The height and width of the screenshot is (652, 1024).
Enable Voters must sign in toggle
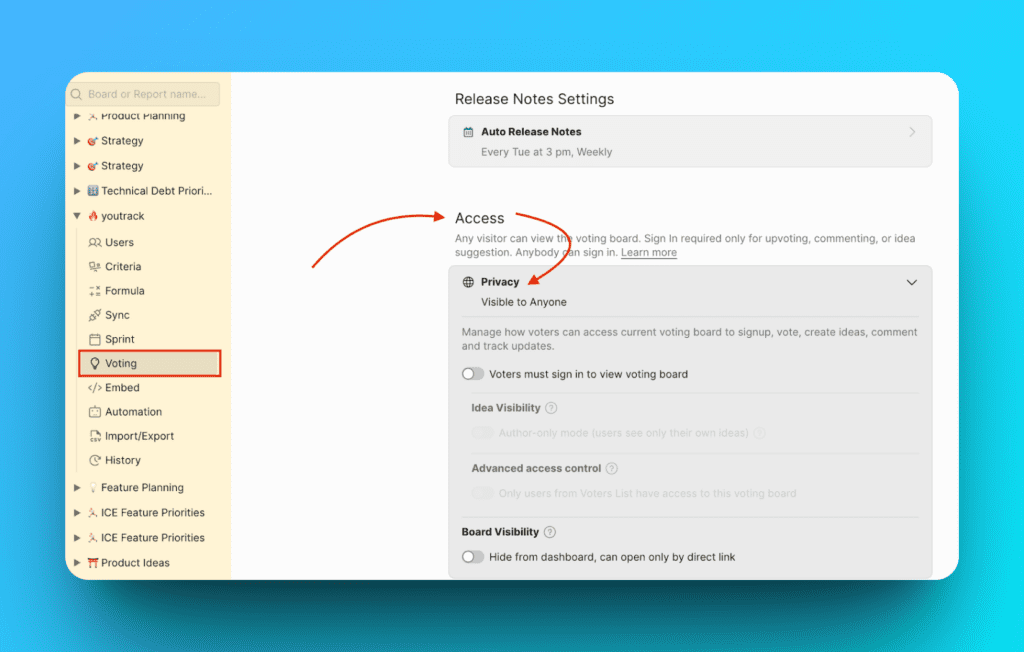click(x=473, y=374)
